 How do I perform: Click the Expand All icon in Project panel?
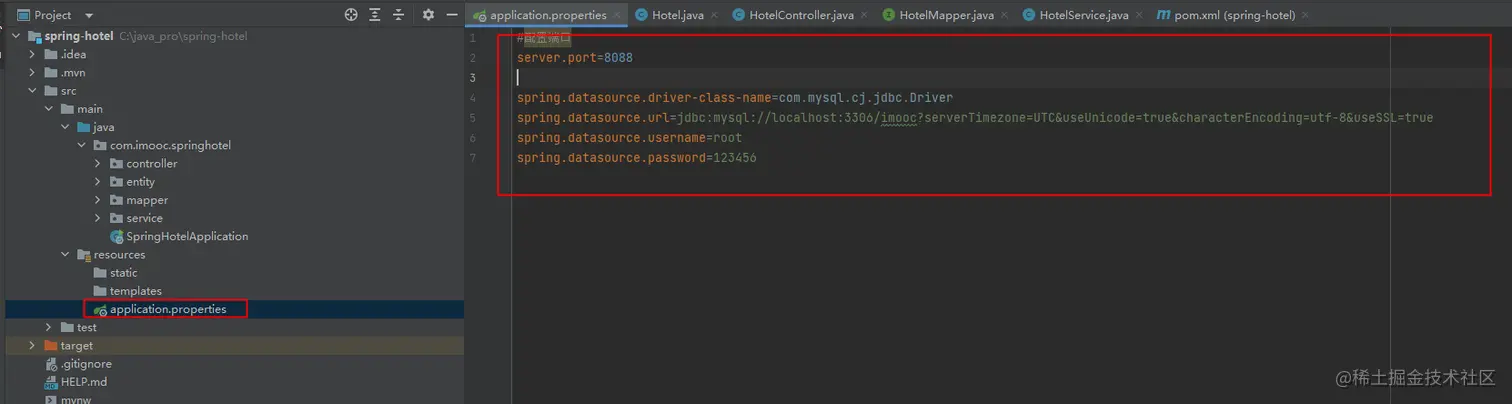pyautogui.click(x=375, y=15)
